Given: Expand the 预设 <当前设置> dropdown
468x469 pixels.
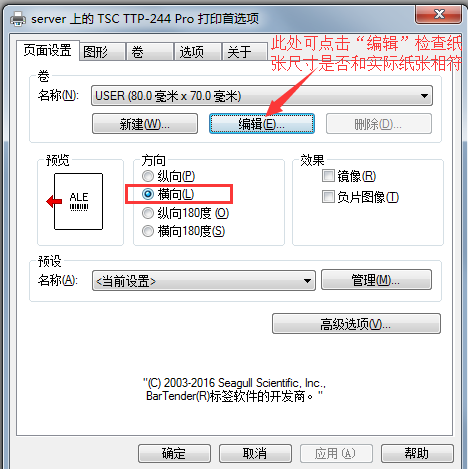Looking at the screenshot, I should [x=204, y=281].
